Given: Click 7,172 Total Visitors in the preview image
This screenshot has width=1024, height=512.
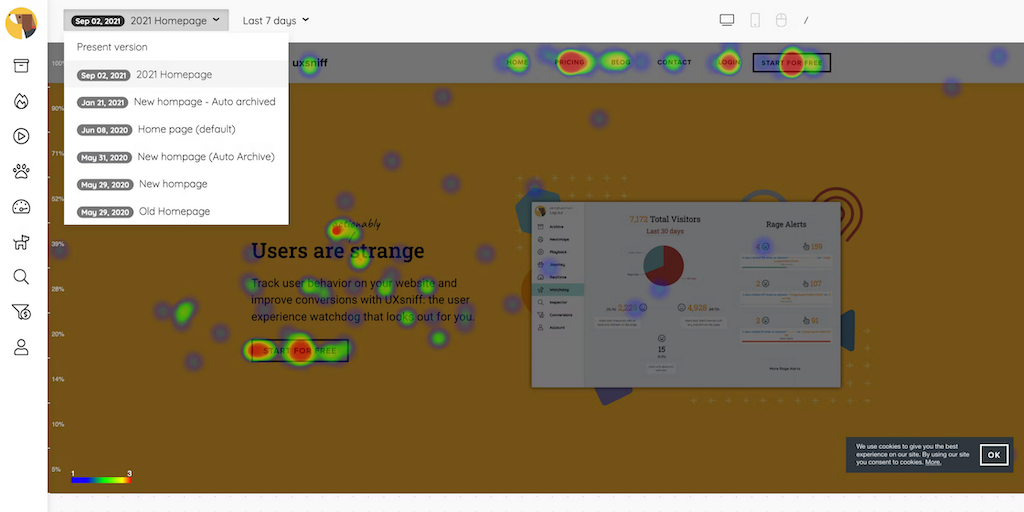Looking at the screenshot, I should coord(665,219).
